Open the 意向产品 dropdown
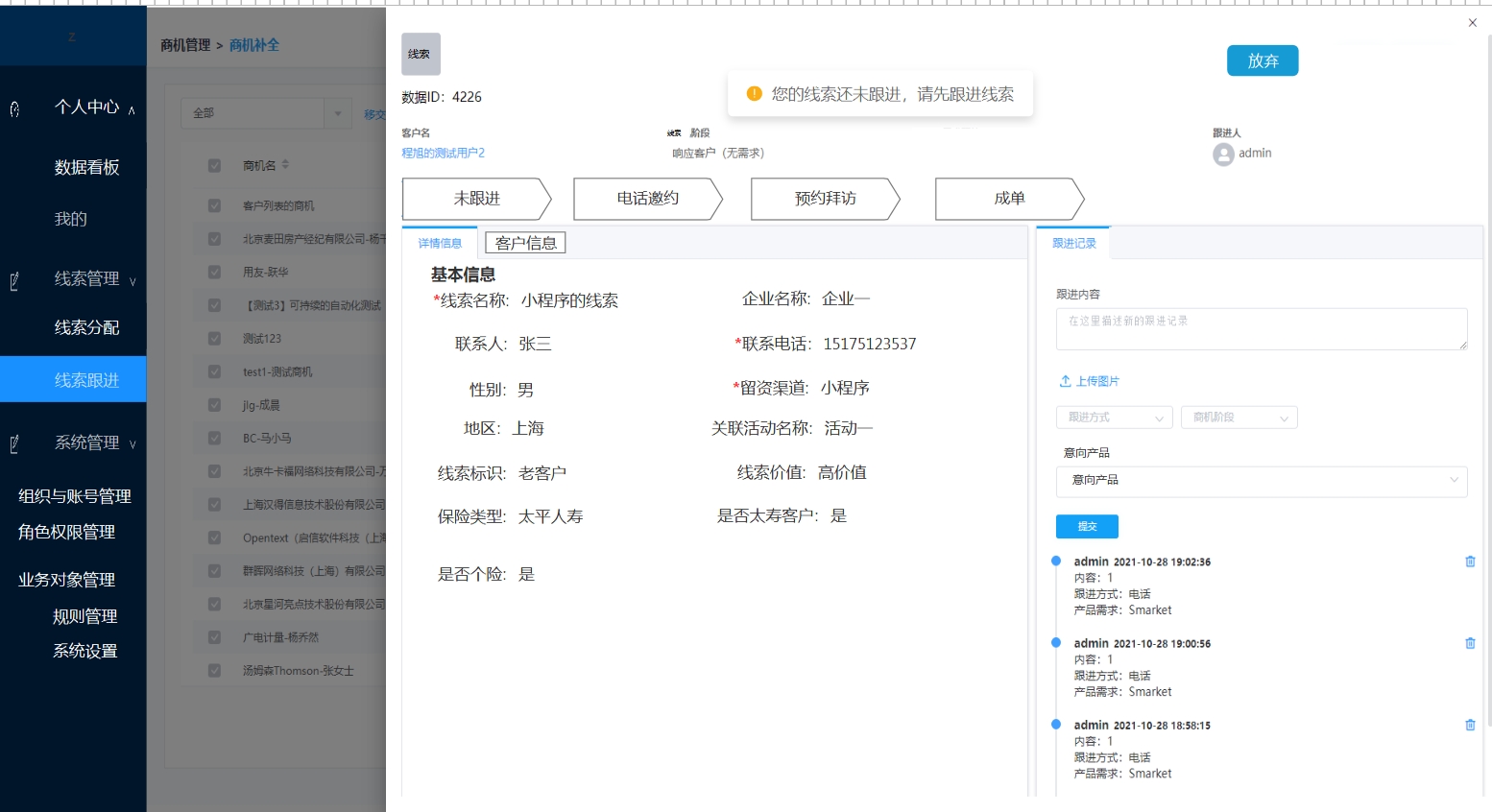Viewport: 1492px width, 812px height. click(1262, 480)
